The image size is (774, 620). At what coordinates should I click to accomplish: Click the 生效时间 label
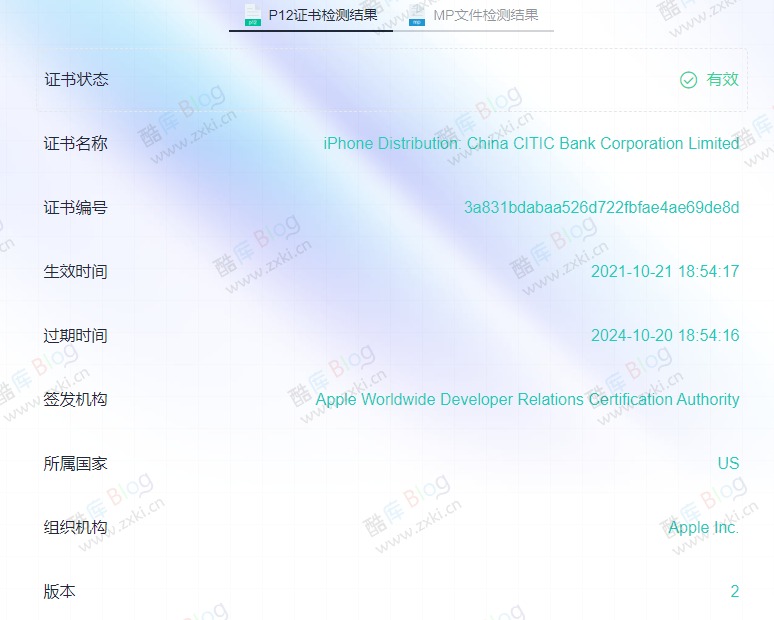point(76,271)
